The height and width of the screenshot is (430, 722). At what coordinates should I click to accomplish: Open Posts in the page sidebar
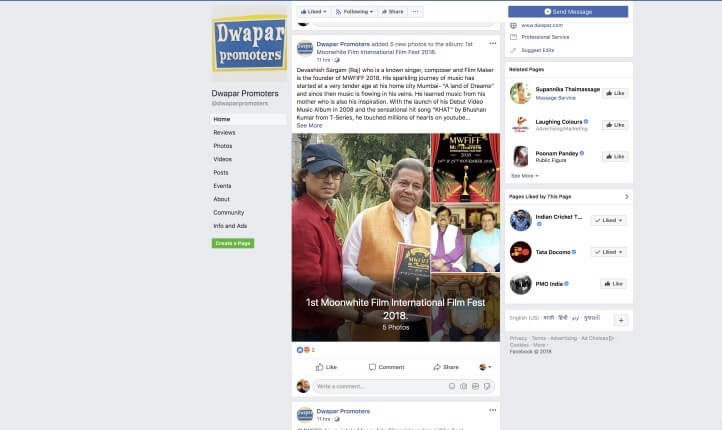pos(221,173)
